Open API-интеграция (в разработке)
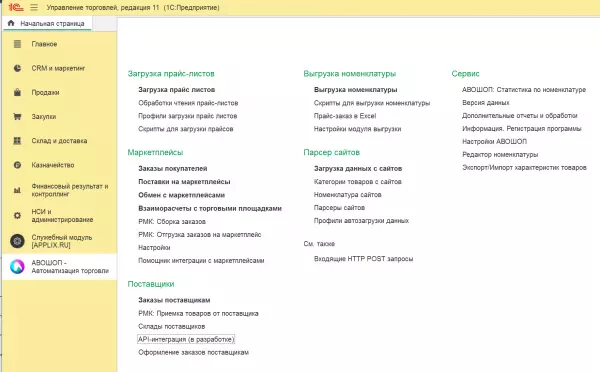This screenshot has width=600, height=372. coord(186,339)
